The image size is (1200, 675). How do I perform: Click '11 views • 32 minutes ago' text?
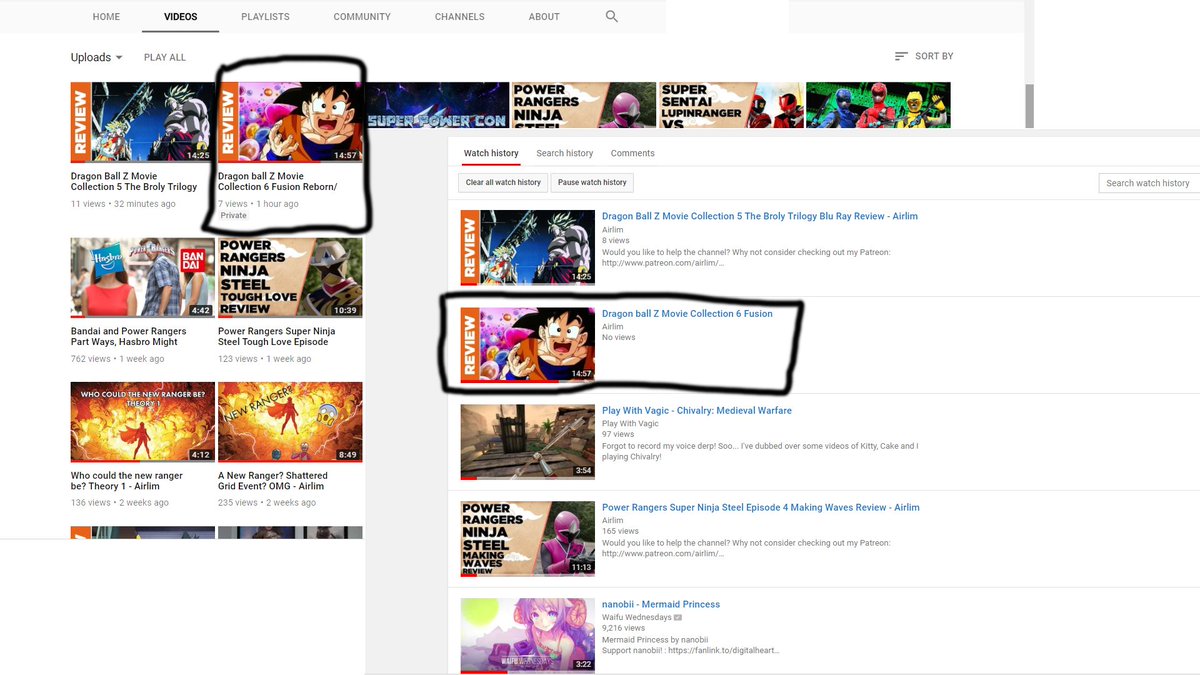pos(123,204)
